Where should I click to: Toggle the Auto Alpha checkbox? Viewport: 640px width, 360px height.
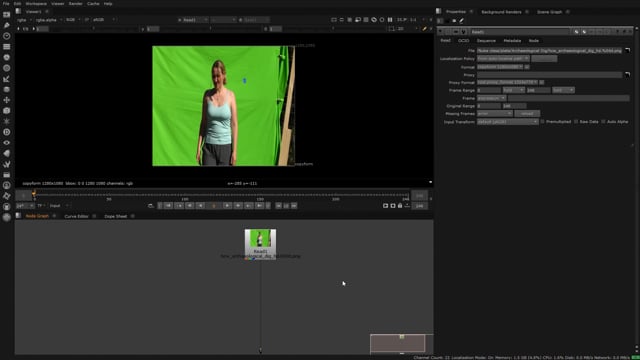(603, 122)
